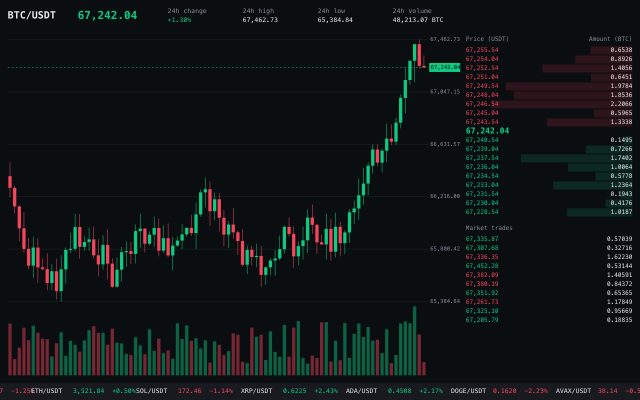Click the 24h volume 48,213.07 BTC
The image size is (640, 400).
coord(418,20)
